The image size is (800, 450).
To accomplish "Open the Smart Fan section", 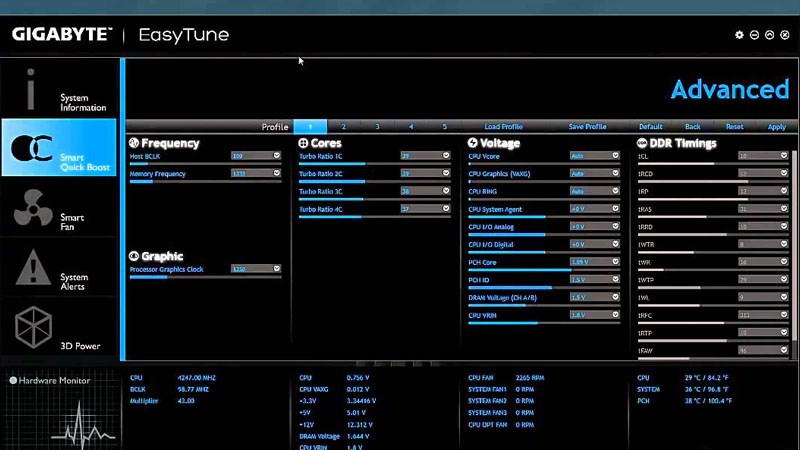I will (60, 208).
